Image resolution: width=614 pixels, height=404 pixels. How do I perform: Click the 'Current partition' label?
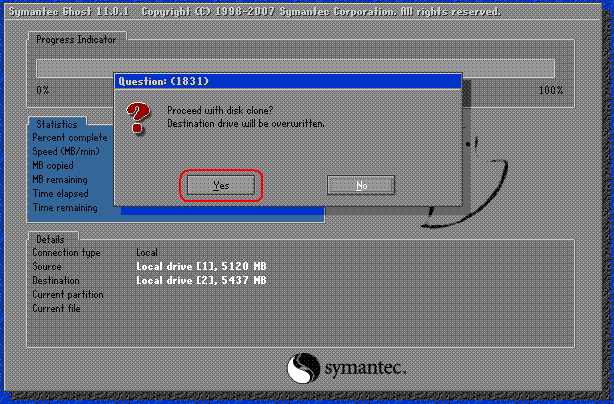pos(68,294)
